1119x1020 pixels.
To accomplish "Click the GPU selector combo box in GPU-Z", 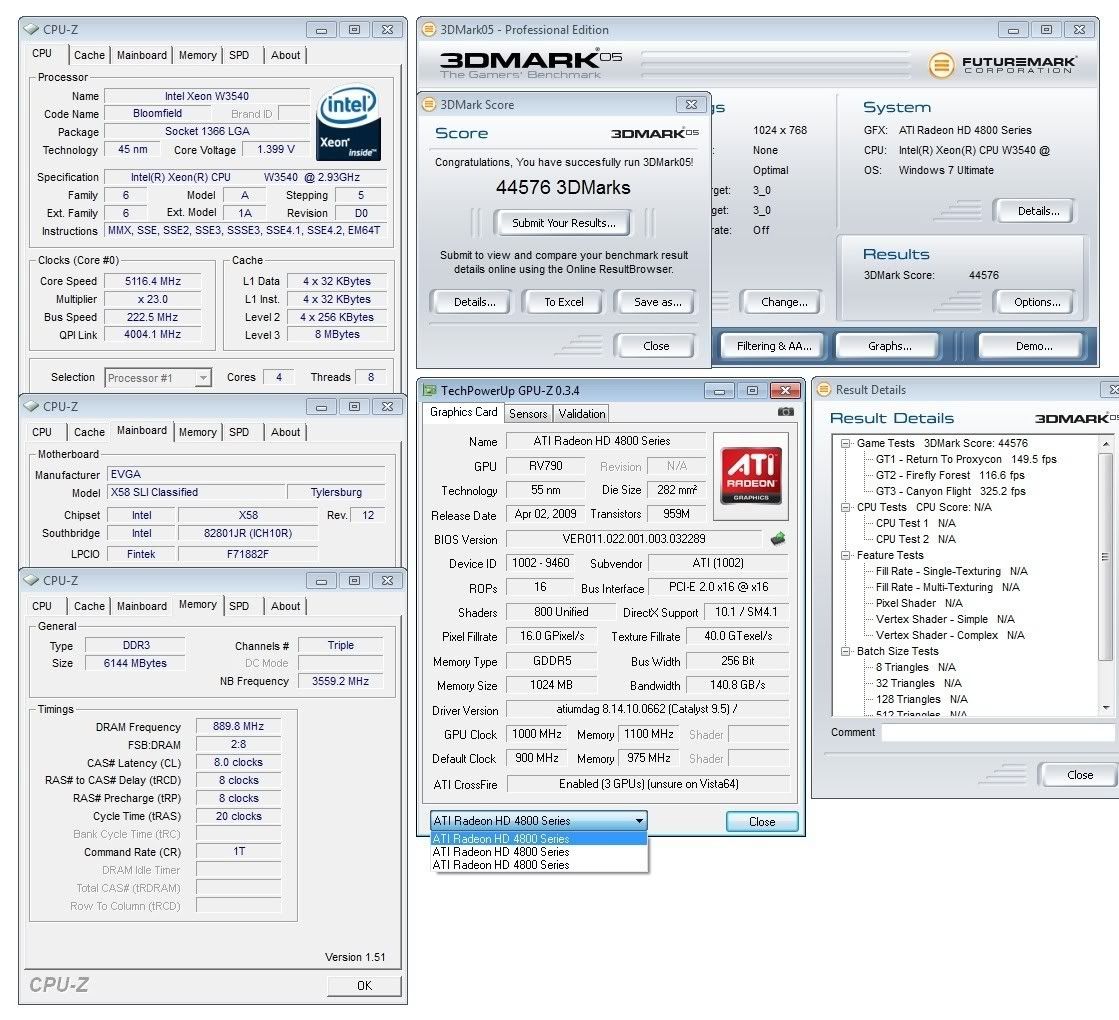I will (x=538, y=821).
